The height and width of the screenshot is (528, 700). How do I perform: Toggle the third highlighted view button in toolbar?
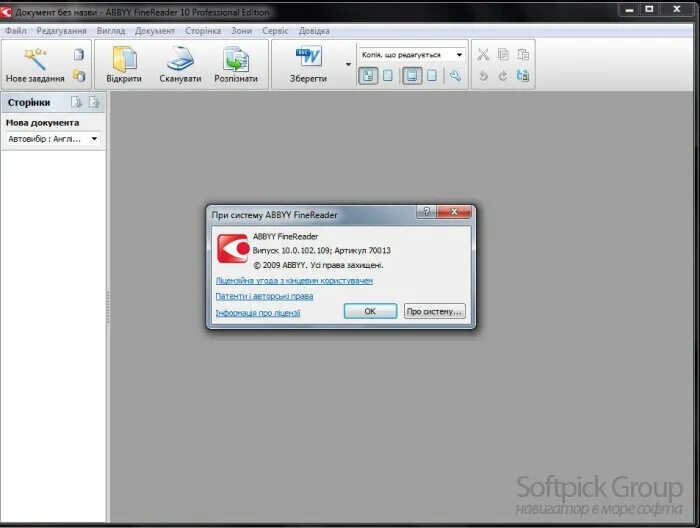tap(412, 75)
